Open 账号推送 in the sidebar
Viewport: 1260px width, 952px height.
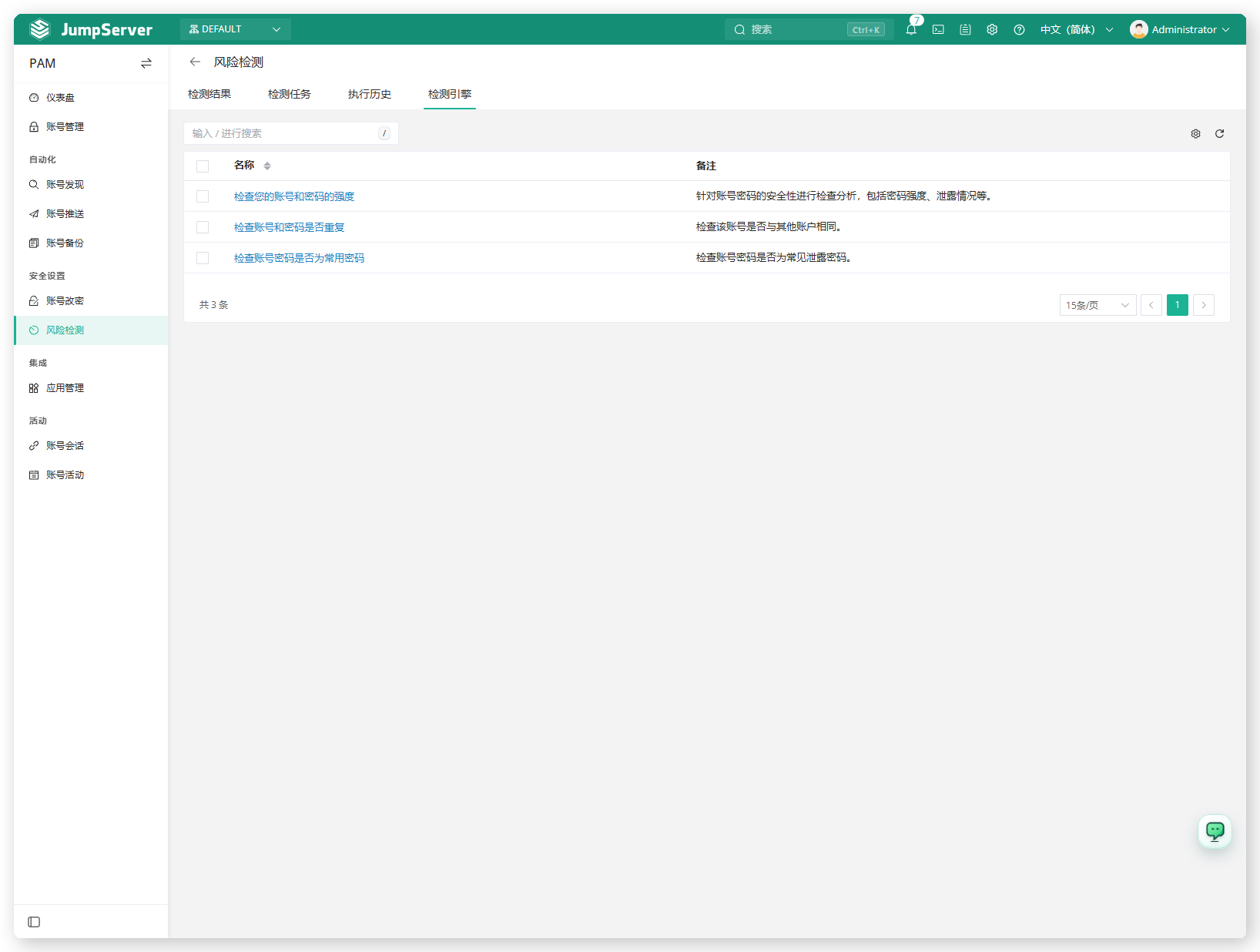pyautogui.click(x=91, y=214)
